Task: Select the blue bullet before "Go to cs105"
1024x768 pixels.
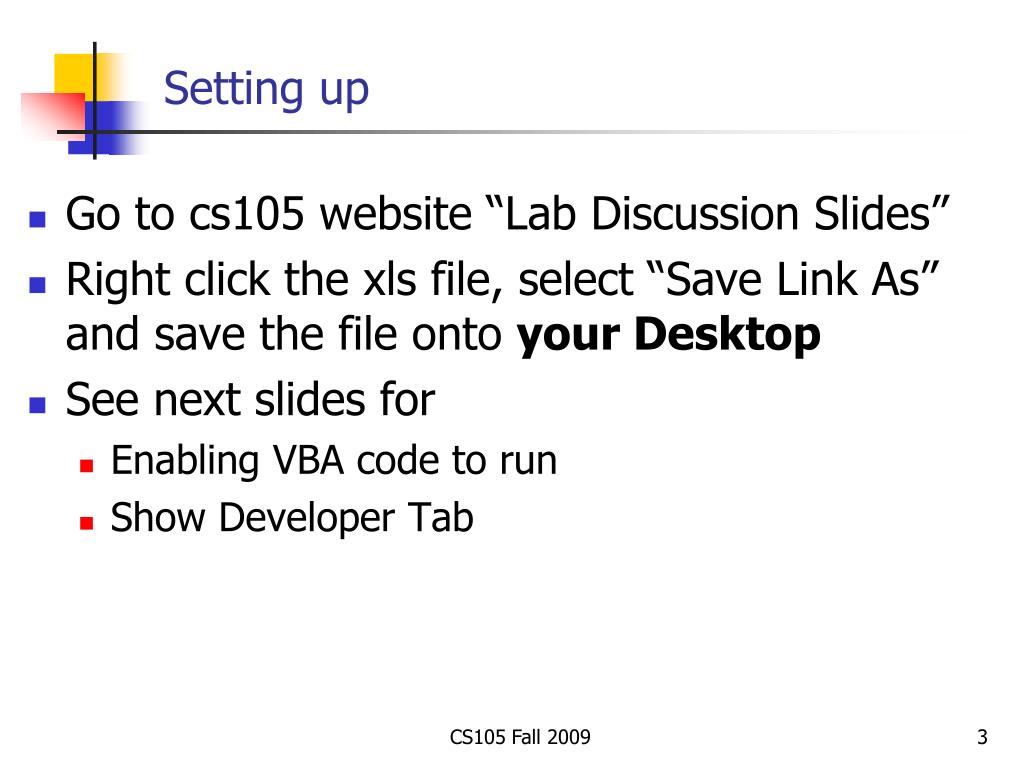Action: pyautogui.click(x=37, y=219)
